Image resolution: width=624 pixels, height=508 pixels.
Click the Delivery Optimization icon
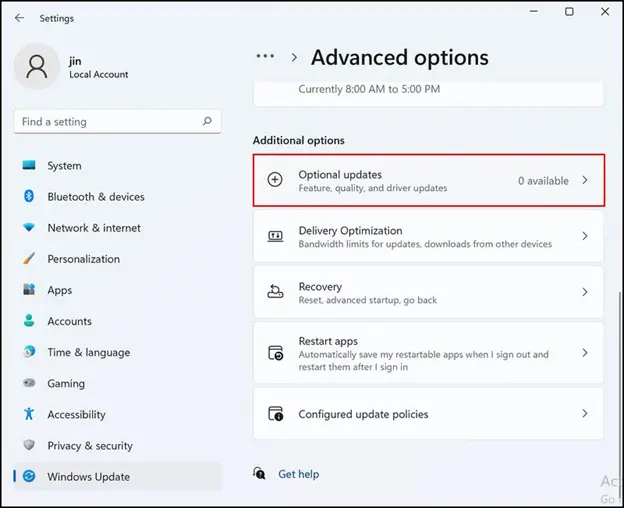coord(275,236)
